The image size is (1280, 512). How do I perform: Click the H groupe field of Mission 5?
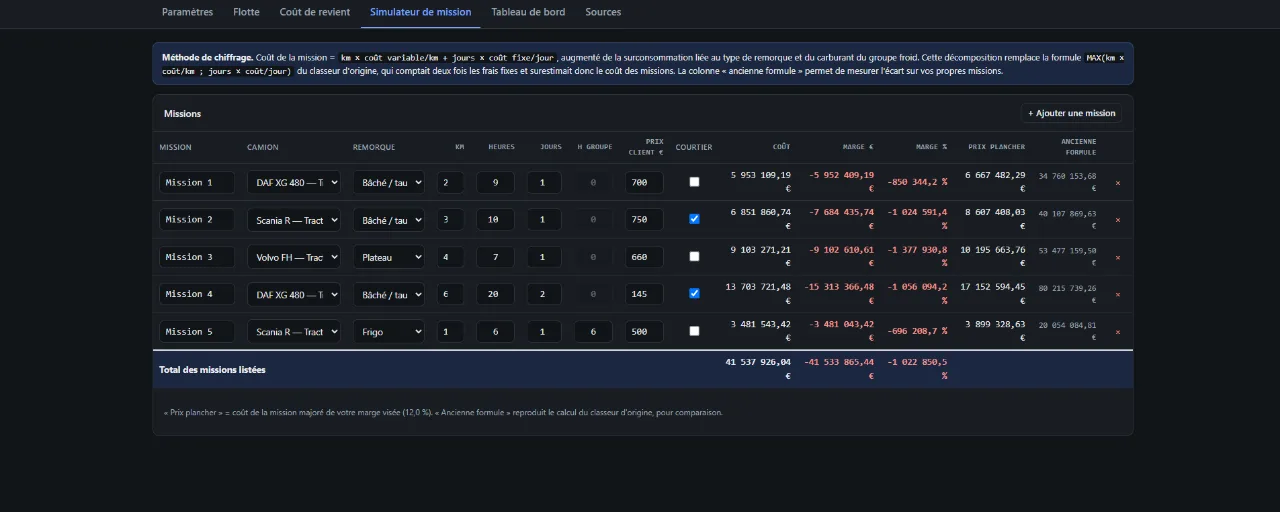pyautogui.click(x=593, y=331)
